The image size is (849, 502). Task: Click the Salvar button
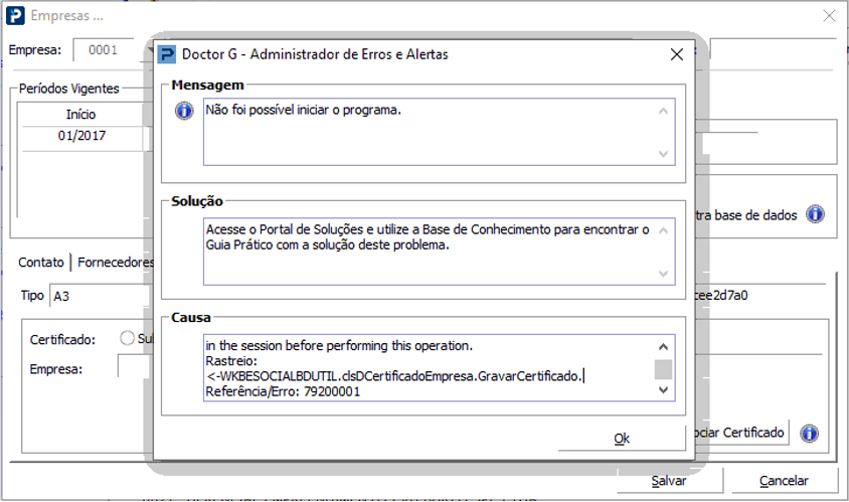pyautogui.click(x=669, y=480)
